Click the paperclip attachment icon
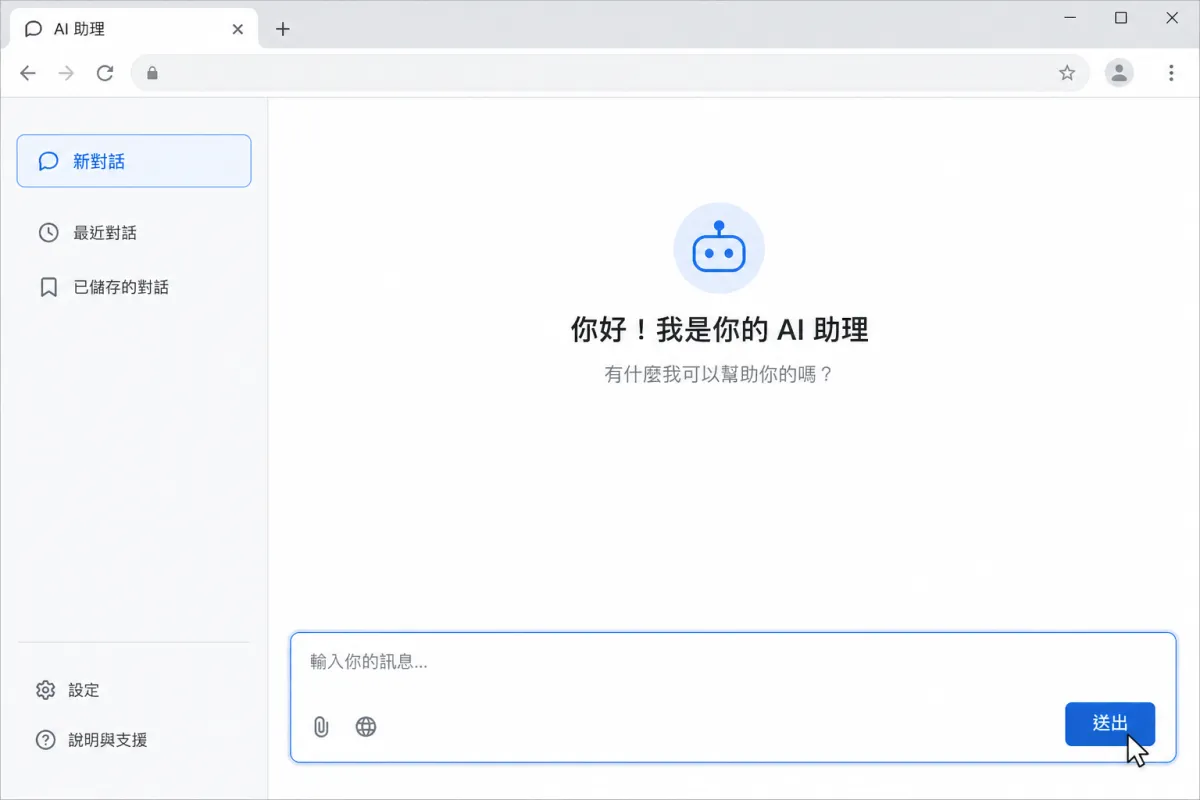Image resolution: width=1200 pixels, height=800 pixels. (x=321, y=727)
